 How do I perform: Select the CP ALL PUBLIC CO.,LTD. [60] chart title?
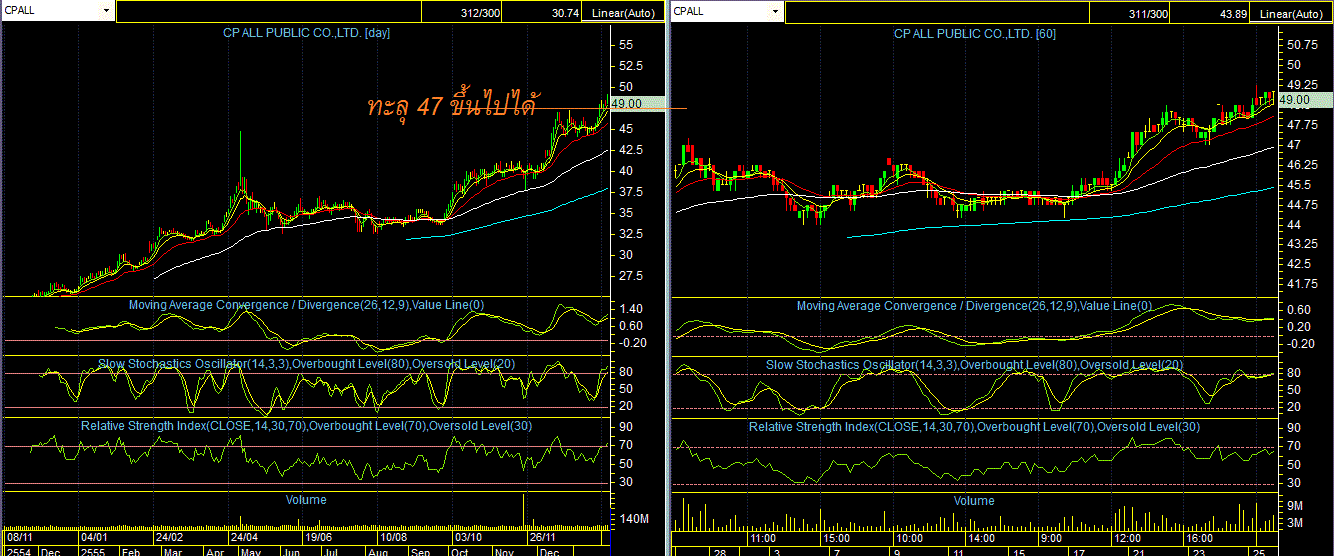975,33
